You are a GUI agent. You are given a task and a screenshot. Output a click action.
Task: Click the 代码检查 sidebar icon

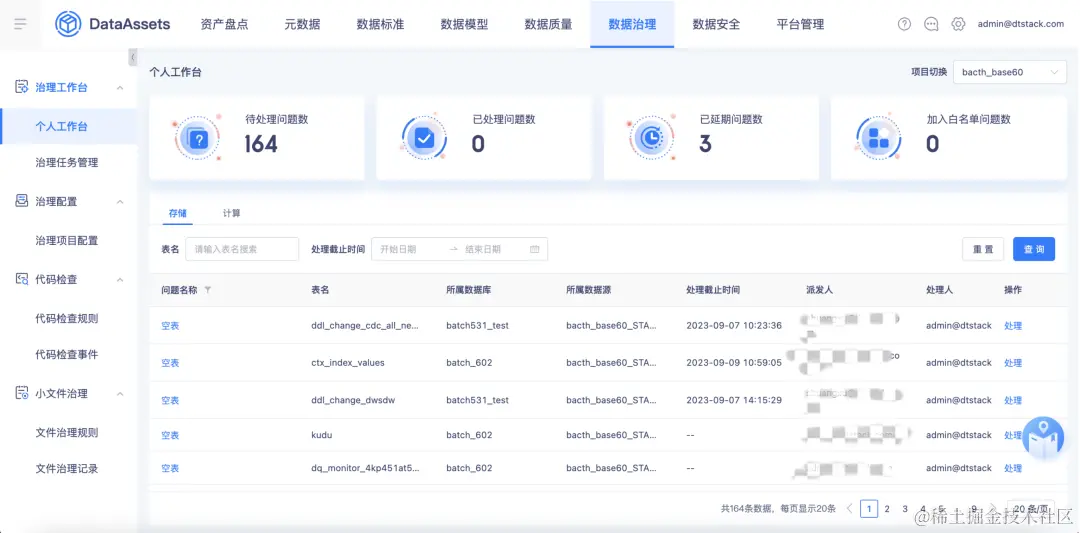21,280
